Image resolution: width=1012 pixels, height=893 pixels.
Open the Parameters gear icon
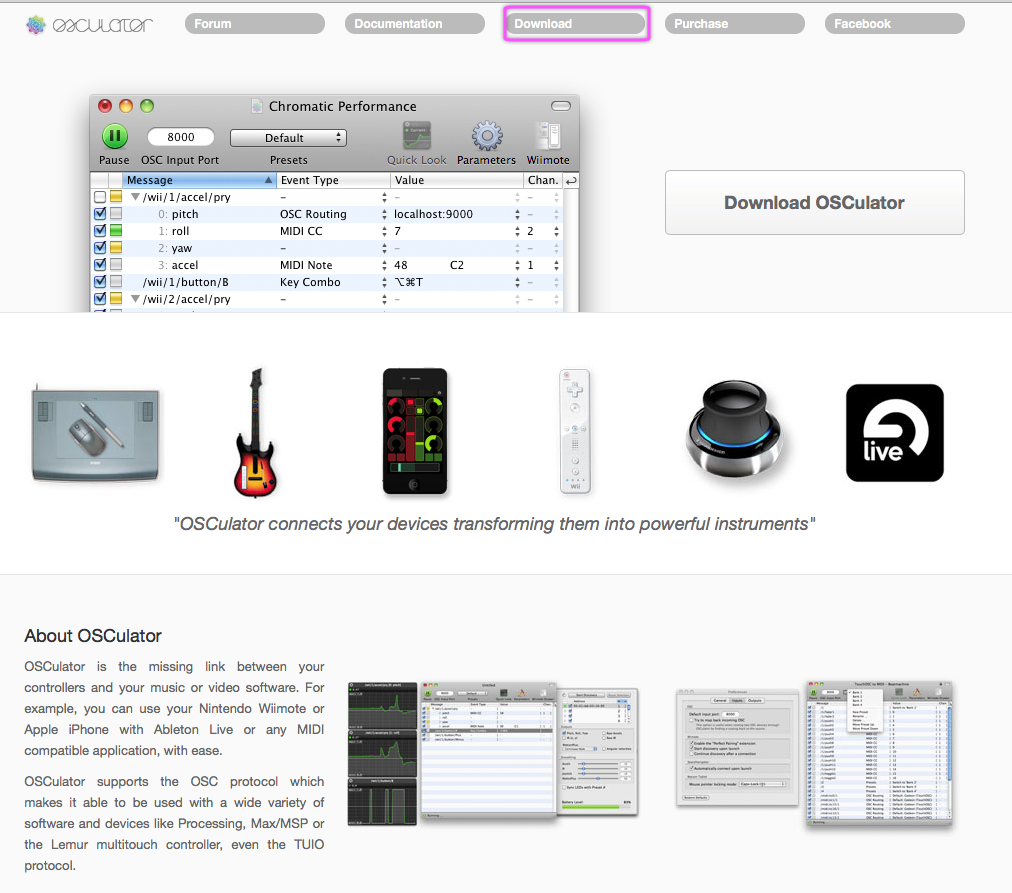click(486, 138)
